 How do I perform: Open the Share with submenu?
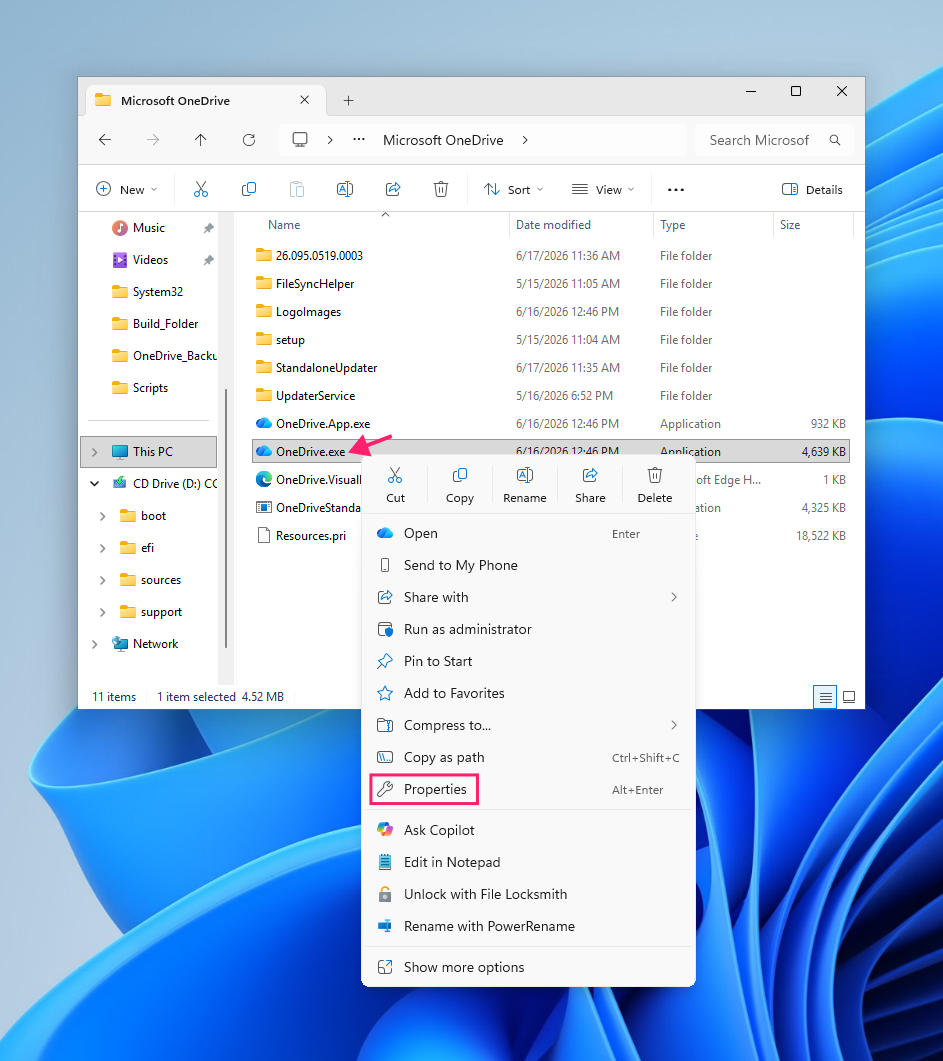pos(528,597)
